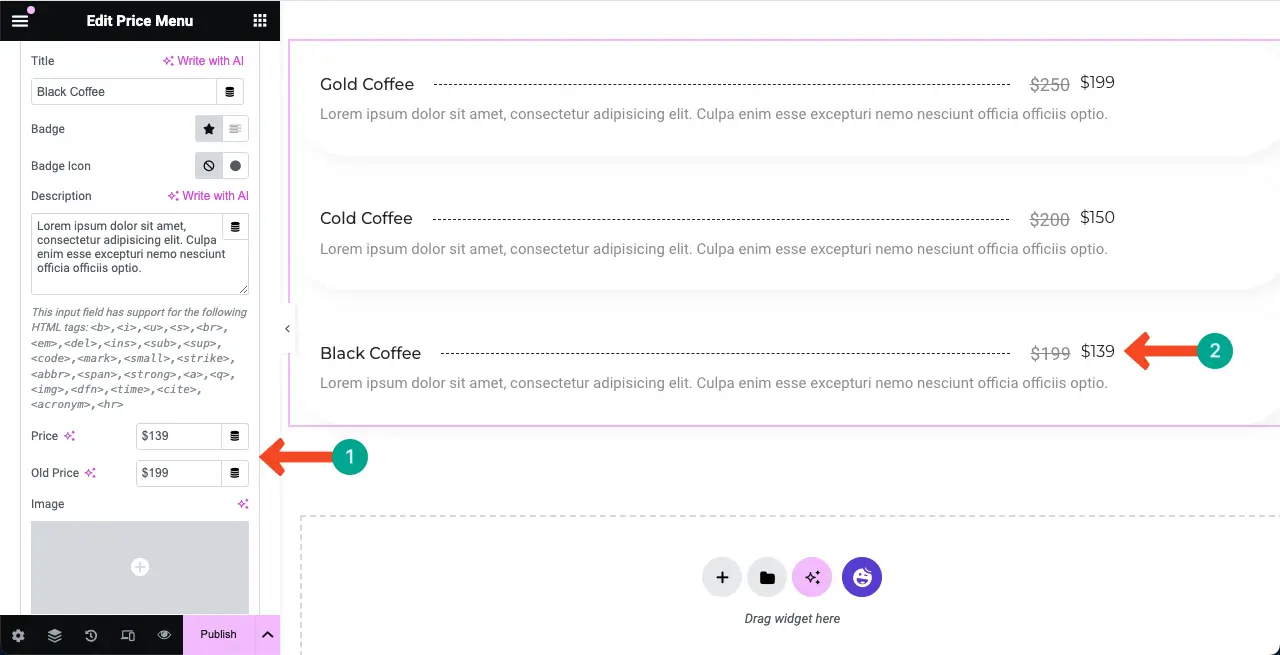Click the $199 price of Gold Coffee
1280x655 pixels.
tap(1097, 83)
